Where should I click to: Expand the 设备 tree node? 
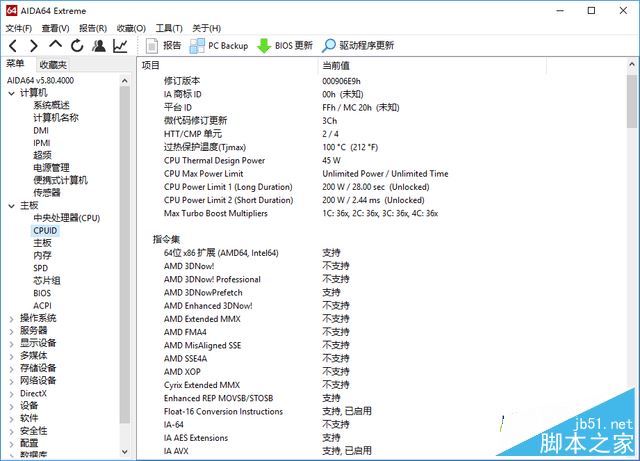point(11,406)
